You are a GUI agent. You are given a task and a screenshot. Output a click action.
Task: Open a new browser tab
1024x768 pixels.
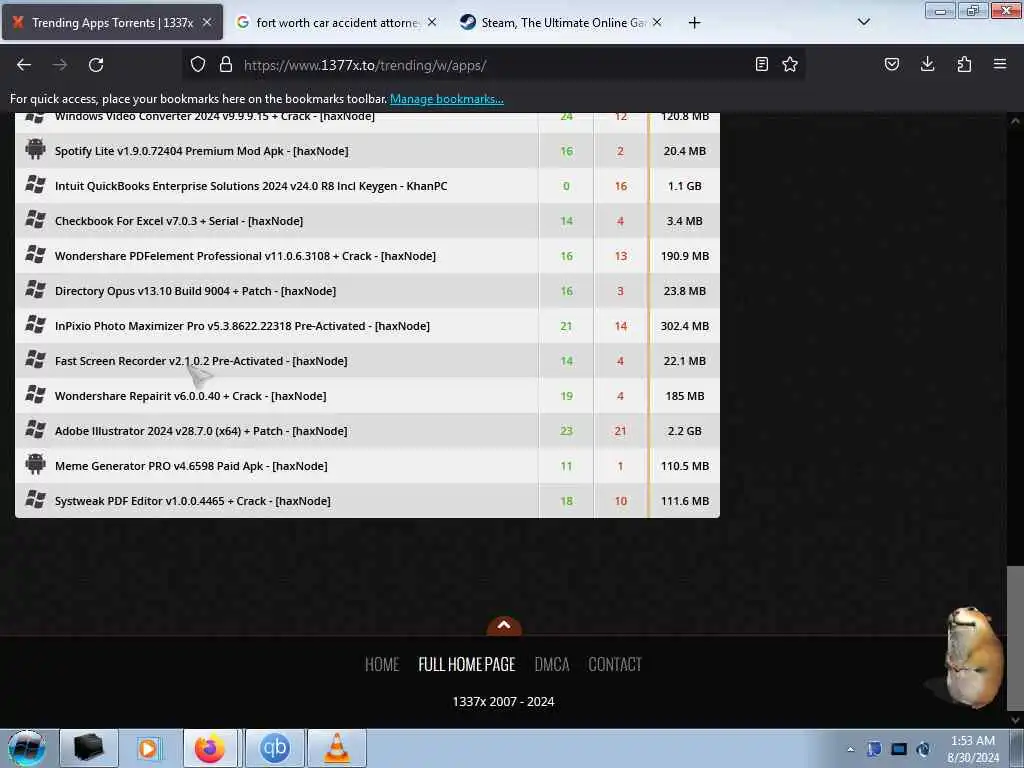(694, 23)
